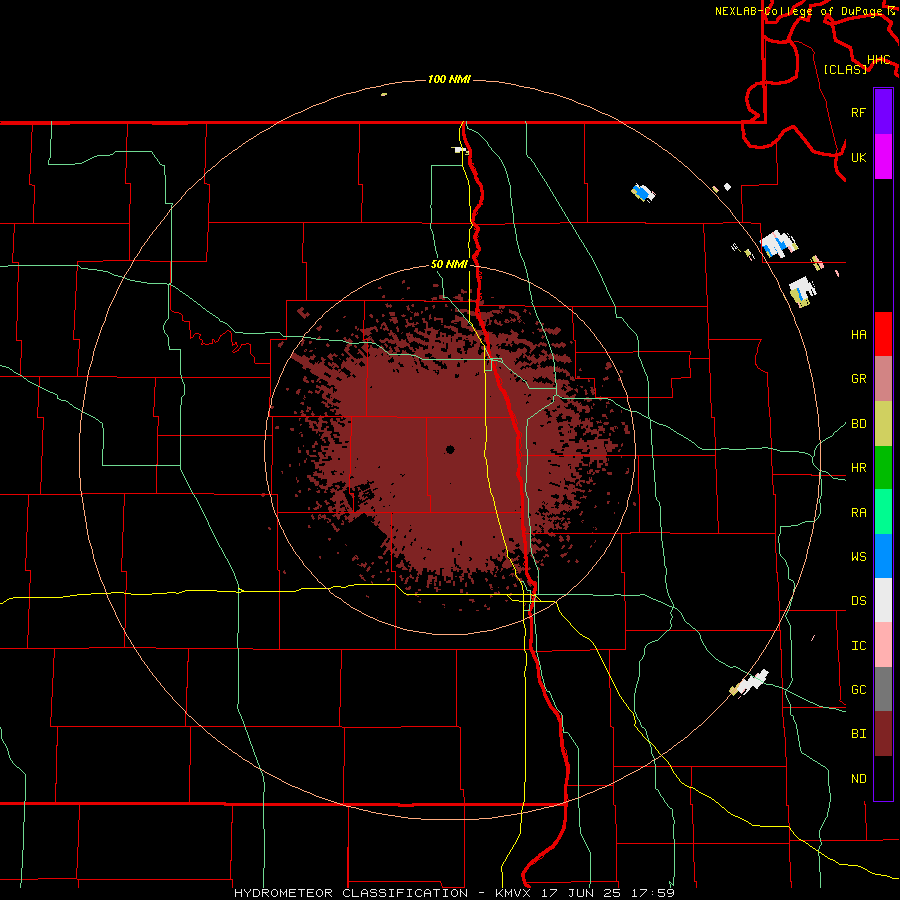Click the '[CLAS]' units label

(x=845, y=69)
